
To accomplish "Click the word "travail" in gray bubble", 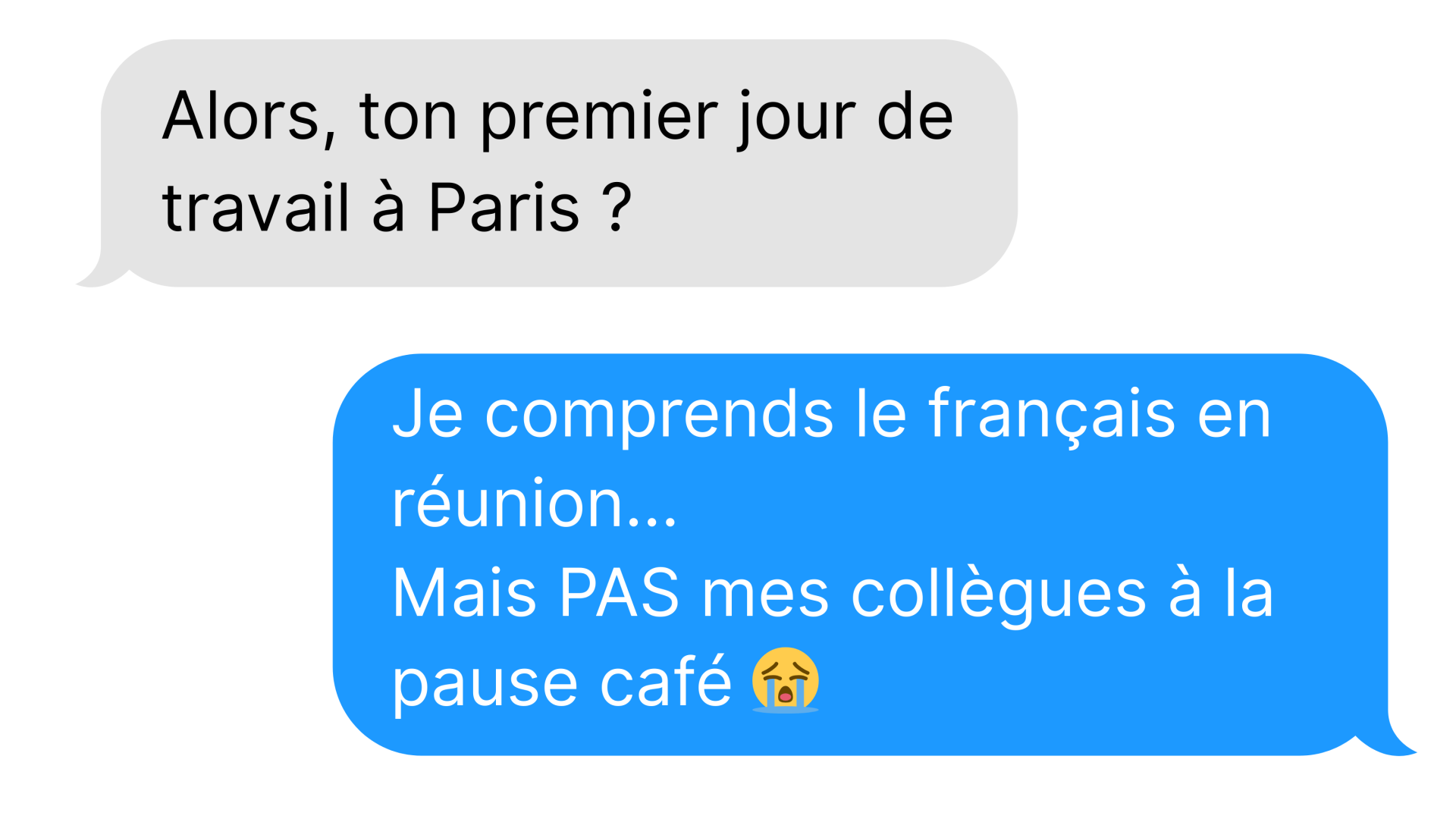I will coord(256,206).
